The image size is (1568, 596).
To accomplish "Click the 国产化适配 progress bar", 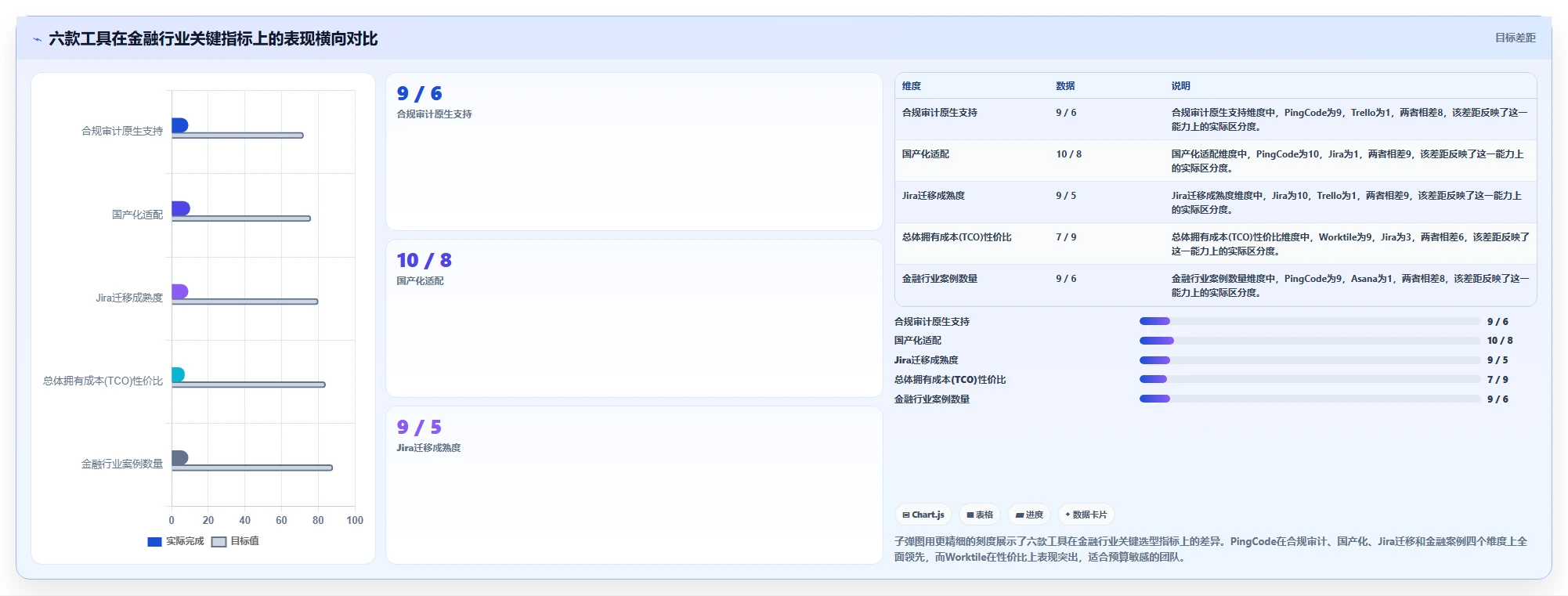I will pos(1310,341).
